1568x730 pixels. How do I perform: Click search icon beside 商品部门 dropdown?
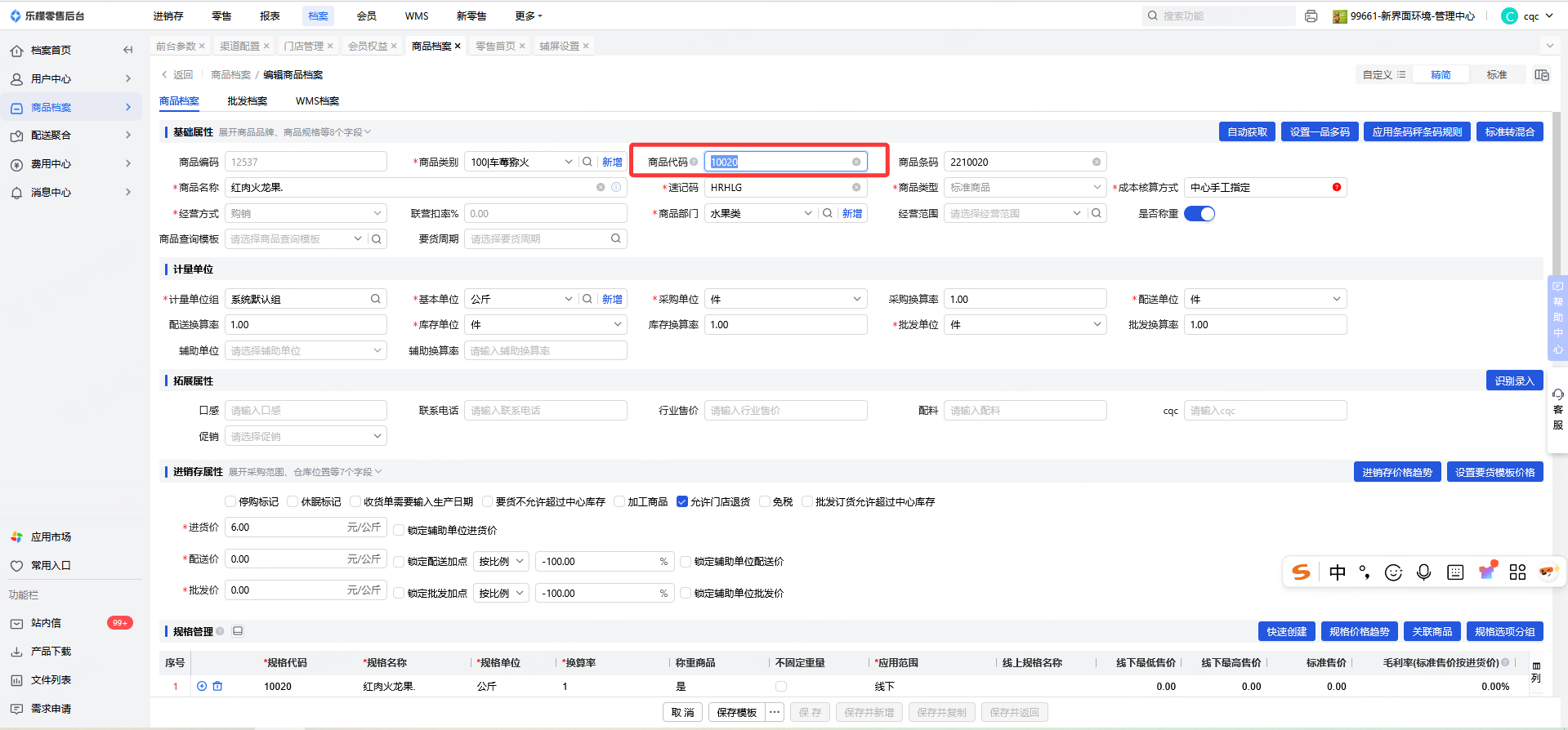tap(828, 213)
